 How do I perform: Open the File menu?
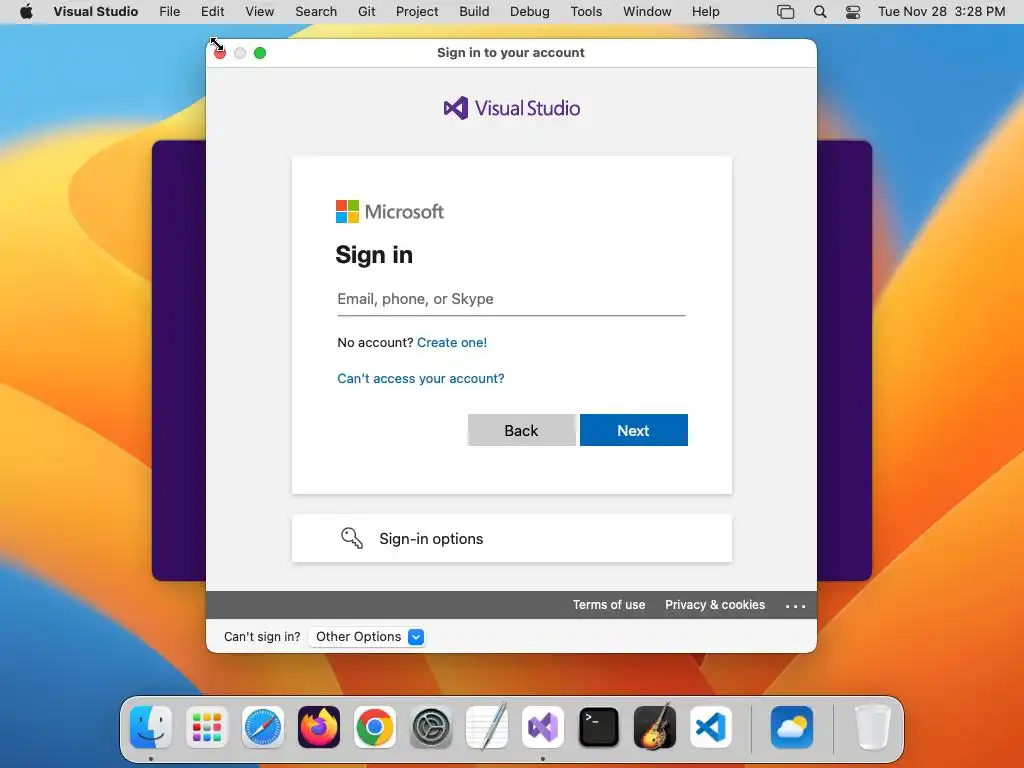click(x=170, y=11)
